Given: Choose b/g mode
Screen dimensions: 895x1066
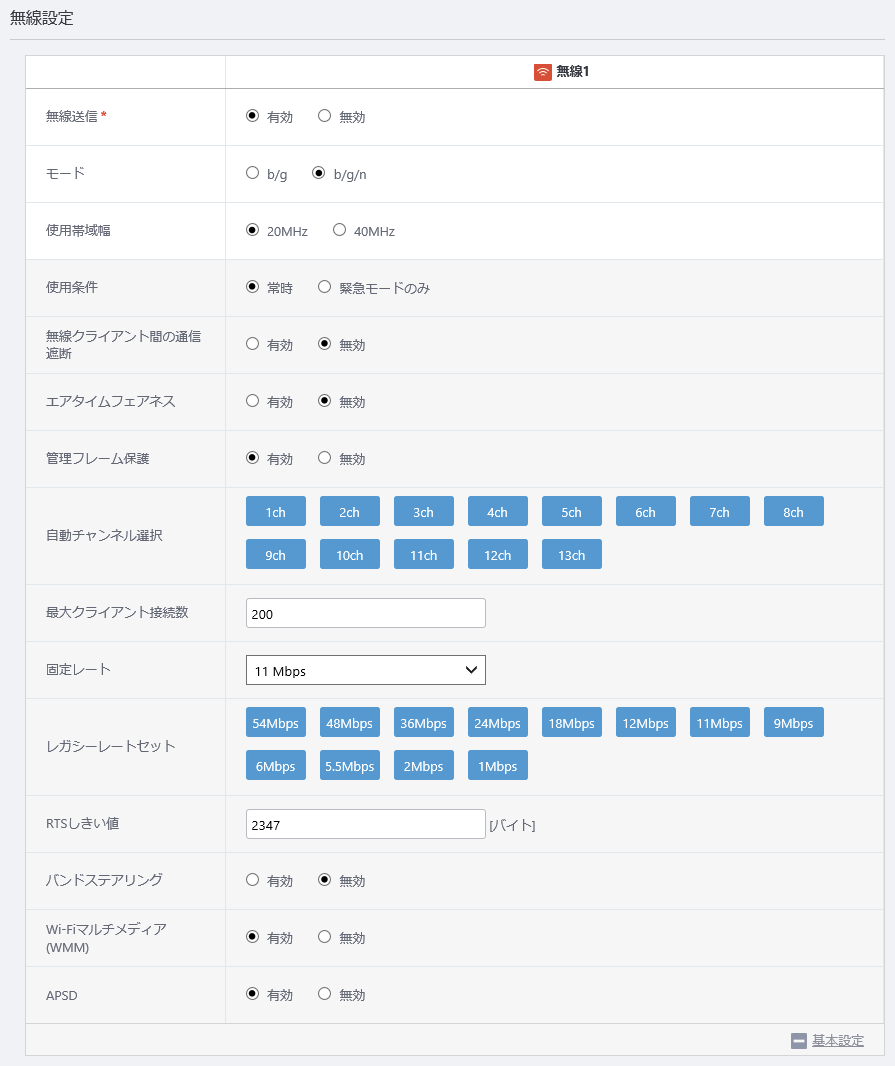Looking at the screenshot, I should click(252, 173).
